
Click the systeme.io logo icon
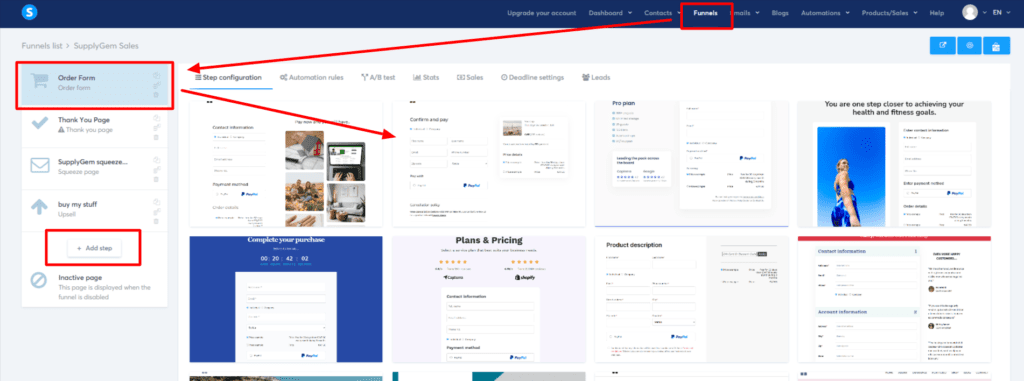point(29,12)
